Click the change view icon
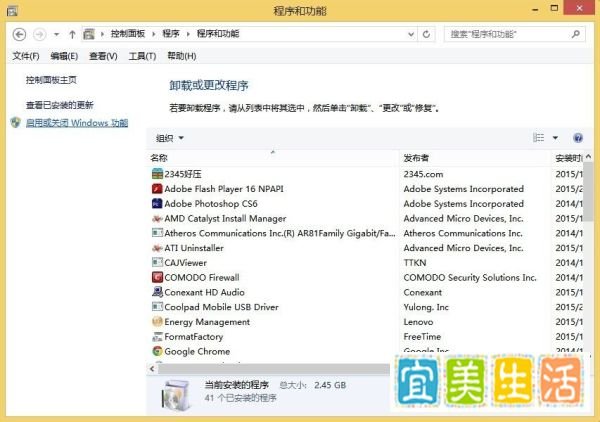Screen dimensions: 600x422 (538, 138)
